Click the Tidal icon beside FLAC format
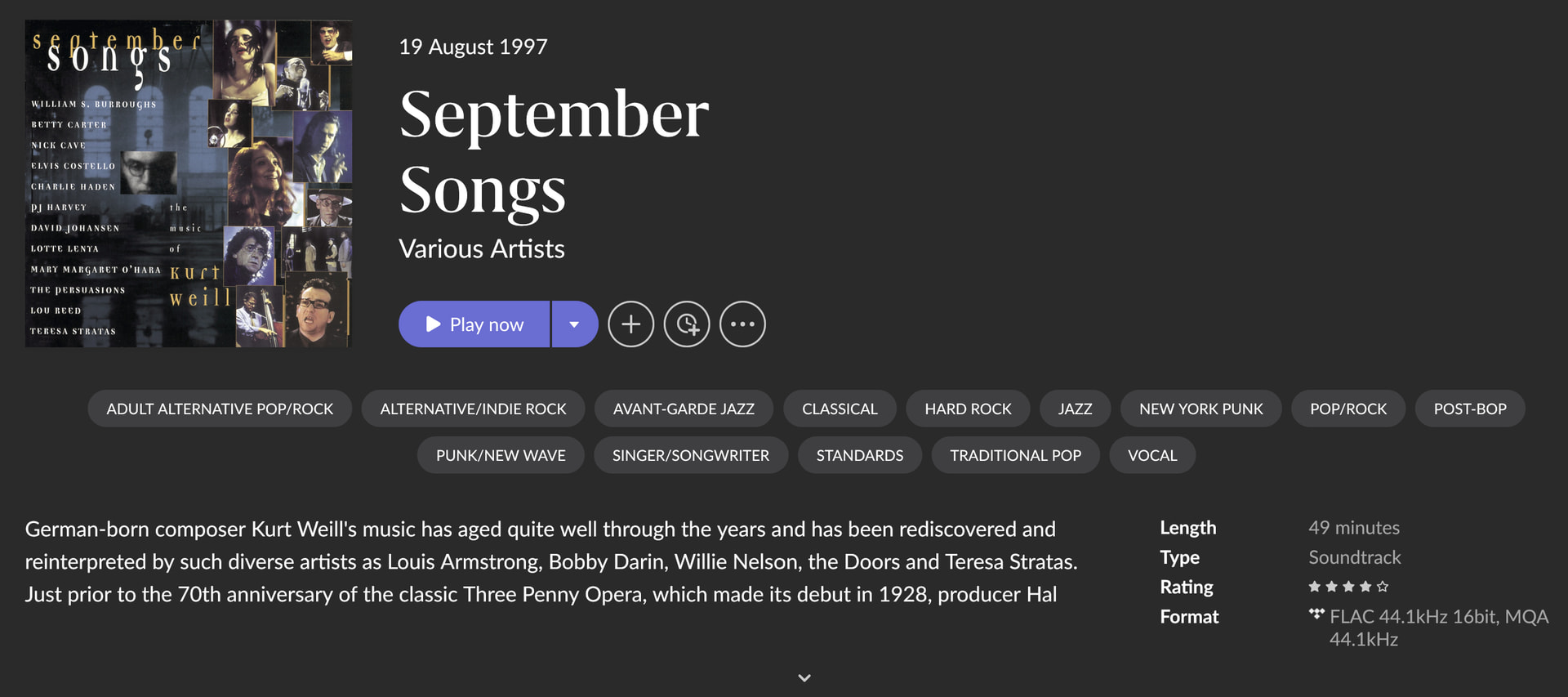Screen dimensions: 1568x697 point(1316,614)
